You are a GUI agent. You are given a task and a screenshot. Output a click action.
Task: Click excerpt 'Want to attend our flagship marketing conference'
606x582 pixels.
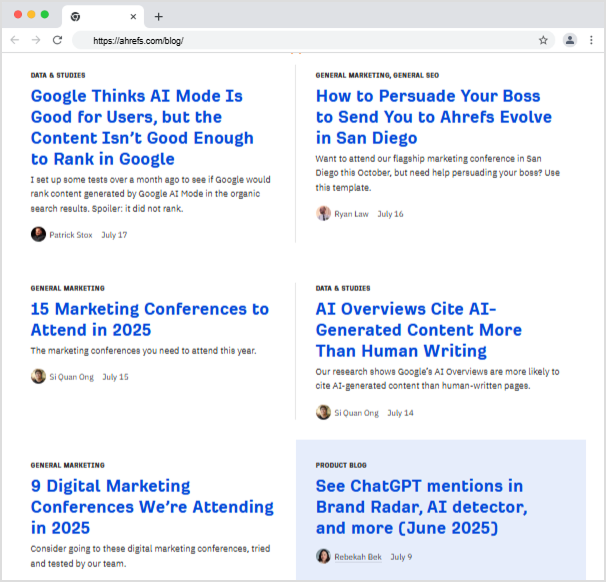click(x=437, y=173)
